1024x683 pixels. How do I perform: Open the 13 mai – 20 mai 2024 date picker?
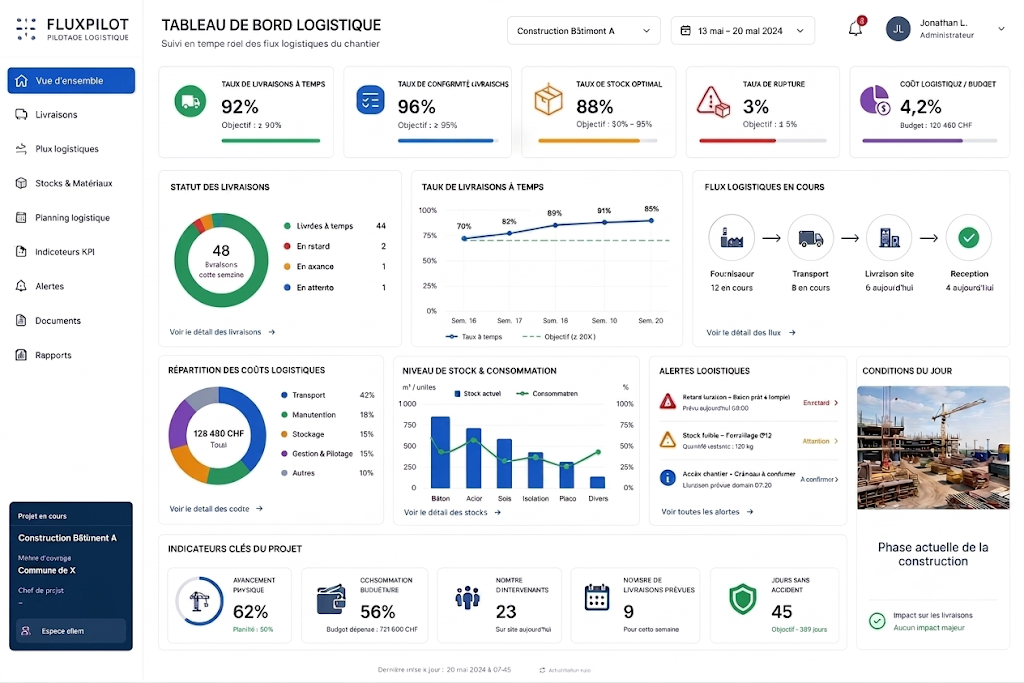point(743,31)
